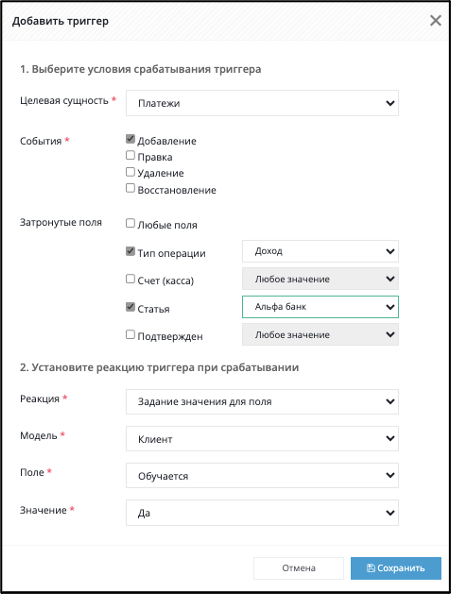Toggle the Тип операции checkbox

tap(130, 251)
